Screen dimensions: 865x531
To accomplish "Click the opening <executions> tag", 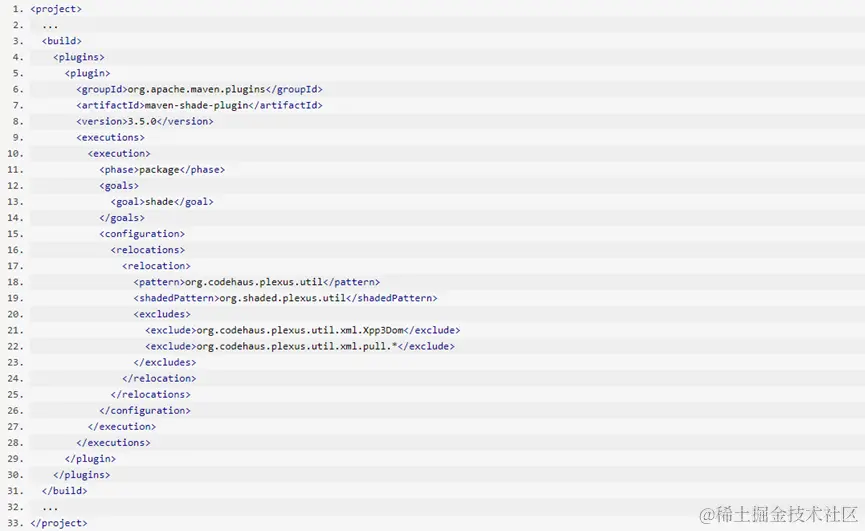I will pos(110,137).
